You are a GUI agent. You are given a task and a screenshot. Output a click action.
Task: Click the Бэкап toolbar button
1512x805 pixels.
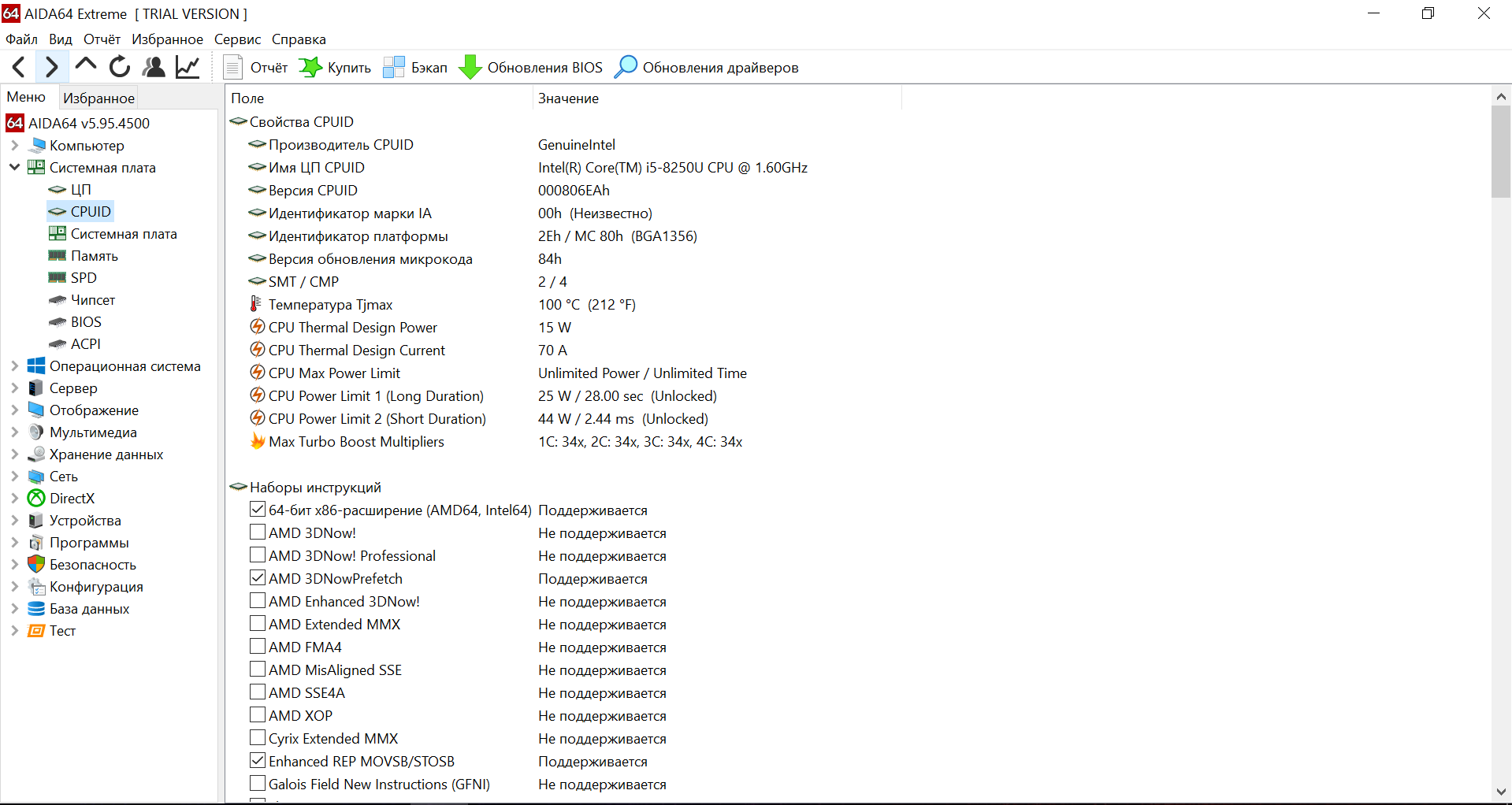[415, 68]
